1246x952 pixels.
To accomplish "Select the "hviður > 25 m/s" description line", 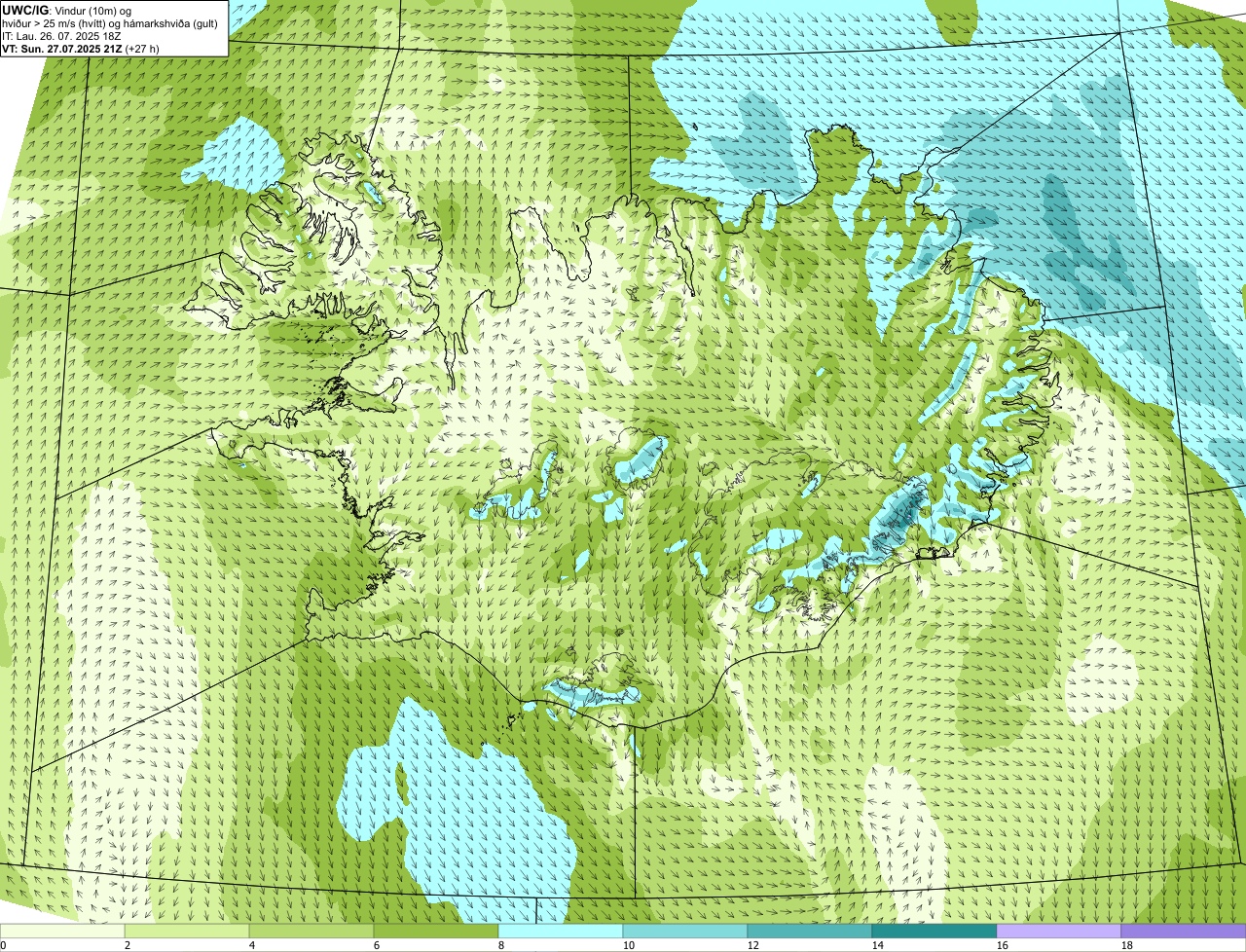I will [x=110, y=22].
